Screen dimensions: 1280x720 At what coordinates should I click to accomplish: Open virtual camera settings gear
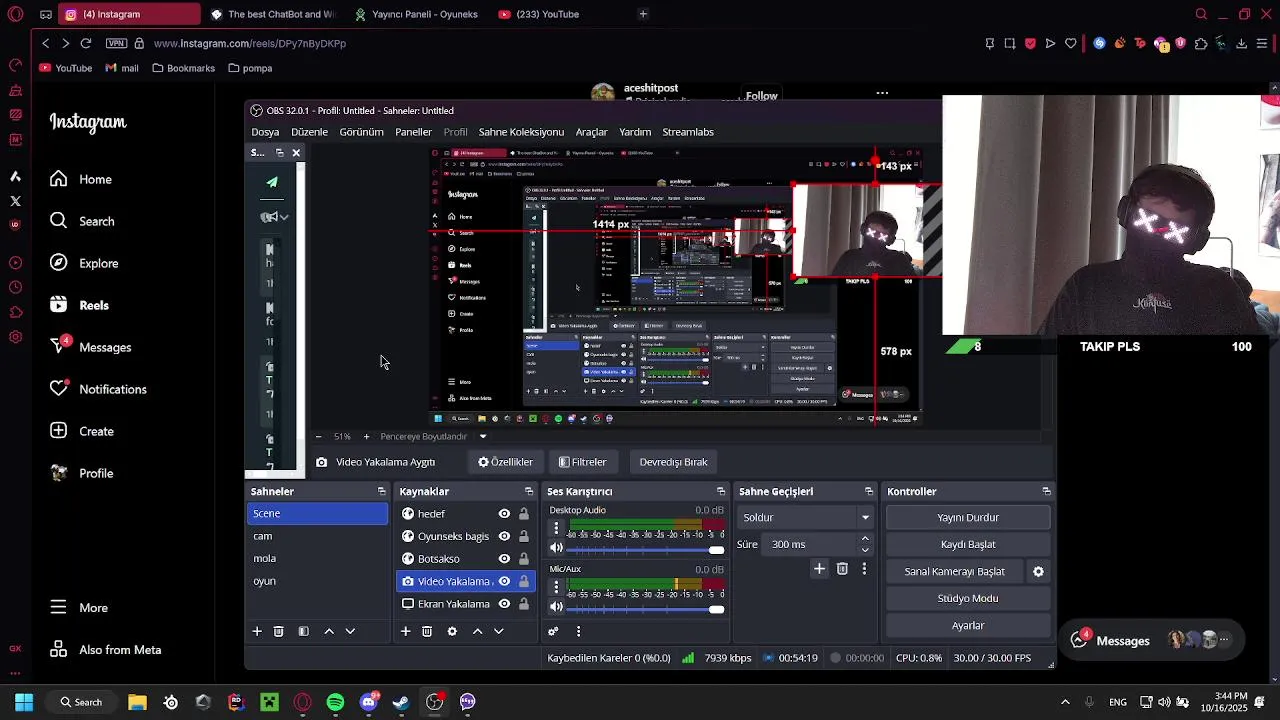[x=1038, y=571]
